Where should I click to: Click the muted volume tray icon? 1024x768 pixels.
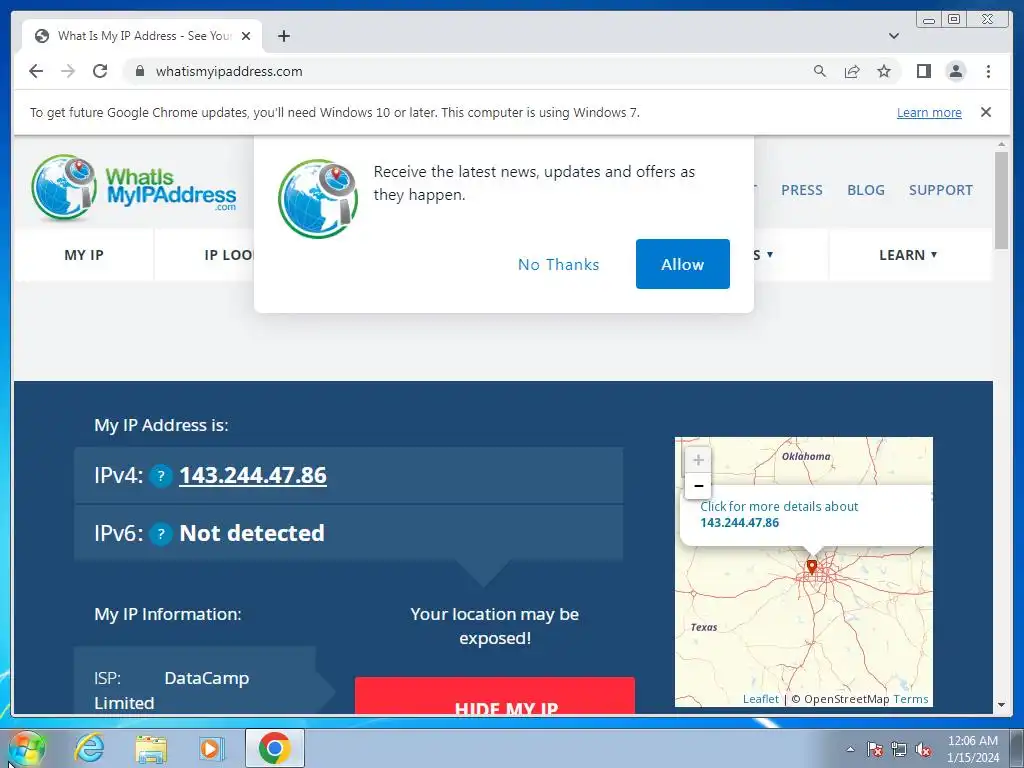tap(923, 749)
